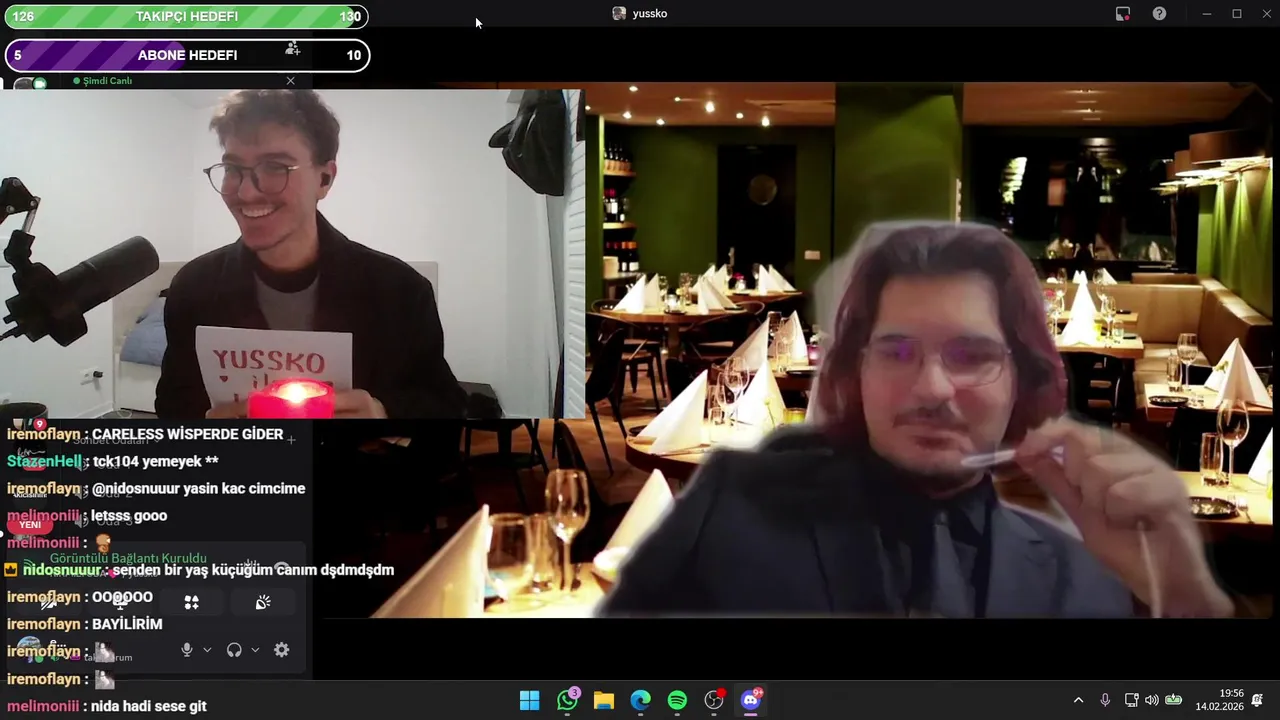Toggle camera in voice controls
1280x720 pixels.
click(x=48, y=602)
